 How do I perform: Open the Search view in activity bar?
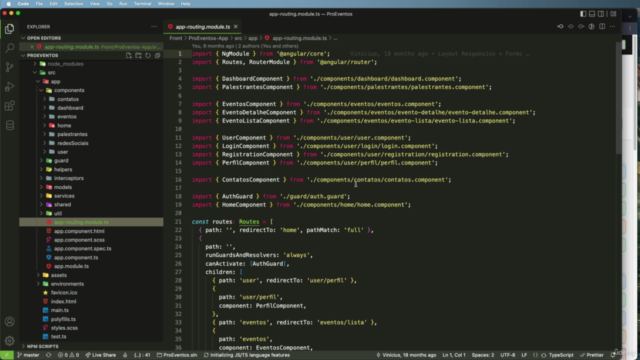pos(9,48)
